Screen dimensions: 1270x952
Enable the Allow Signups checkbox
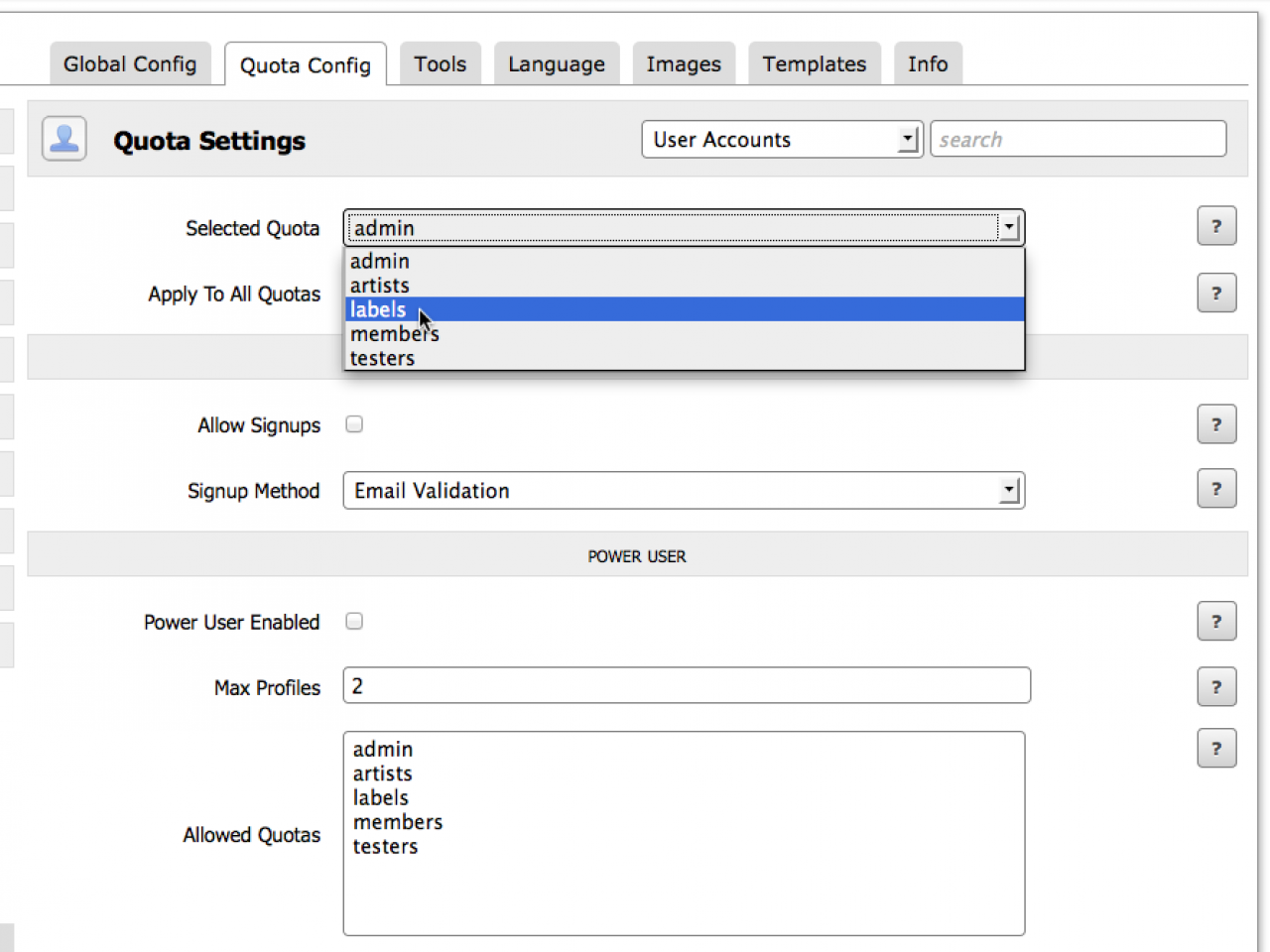point(354,424)
